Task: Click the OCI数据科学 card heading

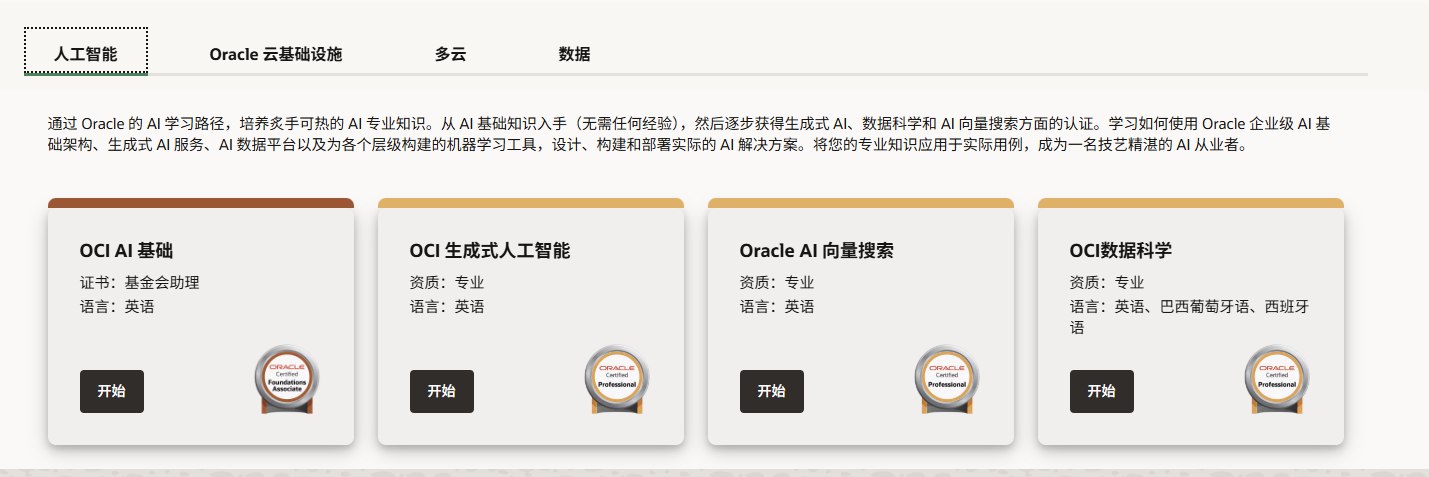Action: coord(1120,250)
